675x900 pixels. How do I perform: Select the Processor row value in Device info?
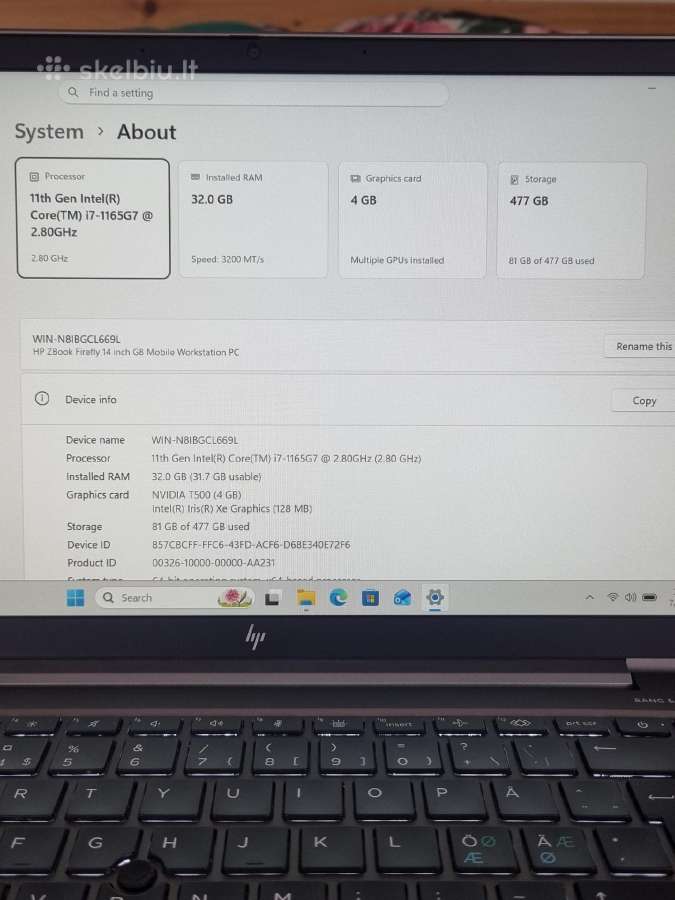pyautogui.click(x=286, y=459)
